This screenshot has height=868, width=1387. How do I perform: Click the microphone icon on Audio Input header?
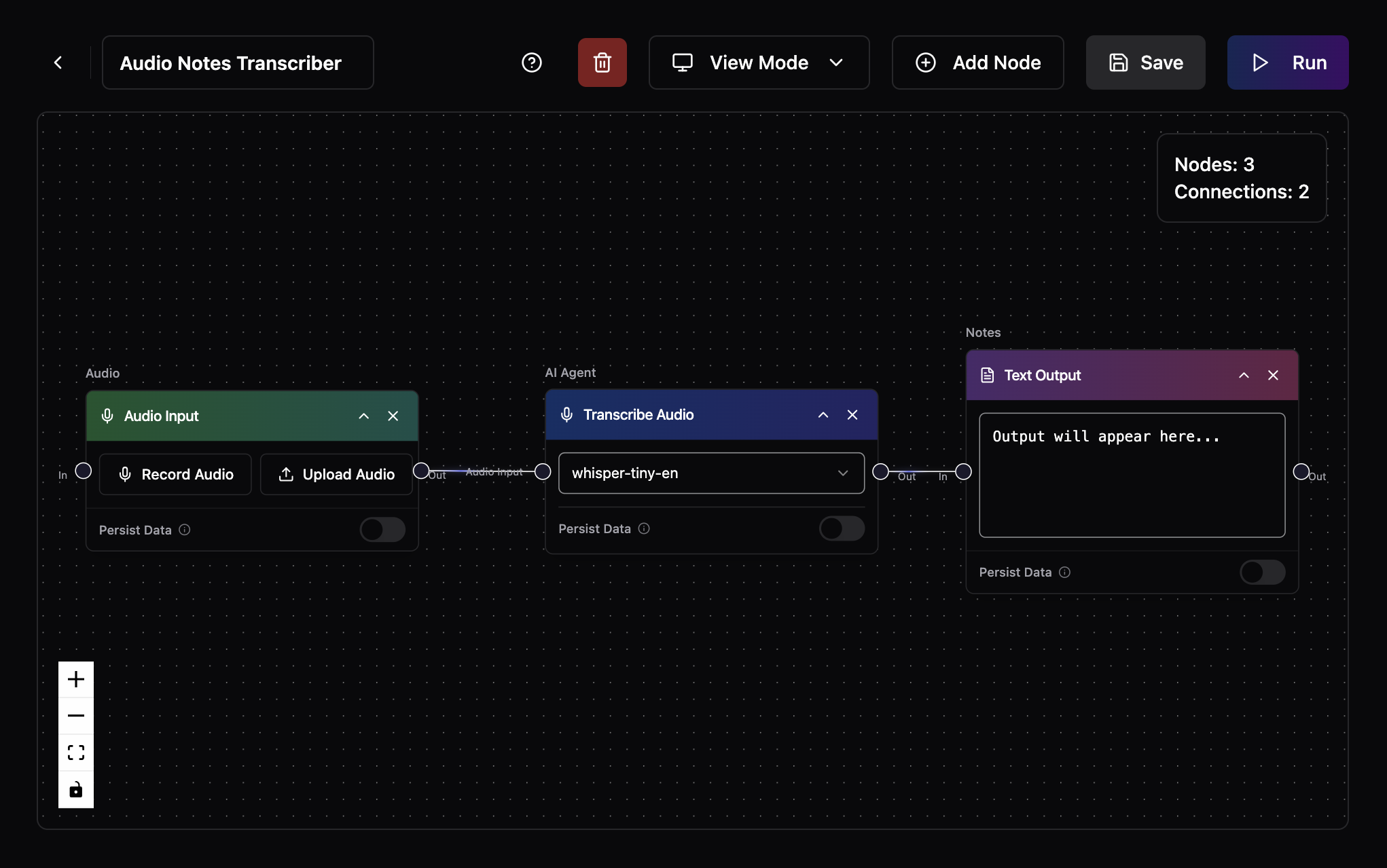click(x=108, y=416)
